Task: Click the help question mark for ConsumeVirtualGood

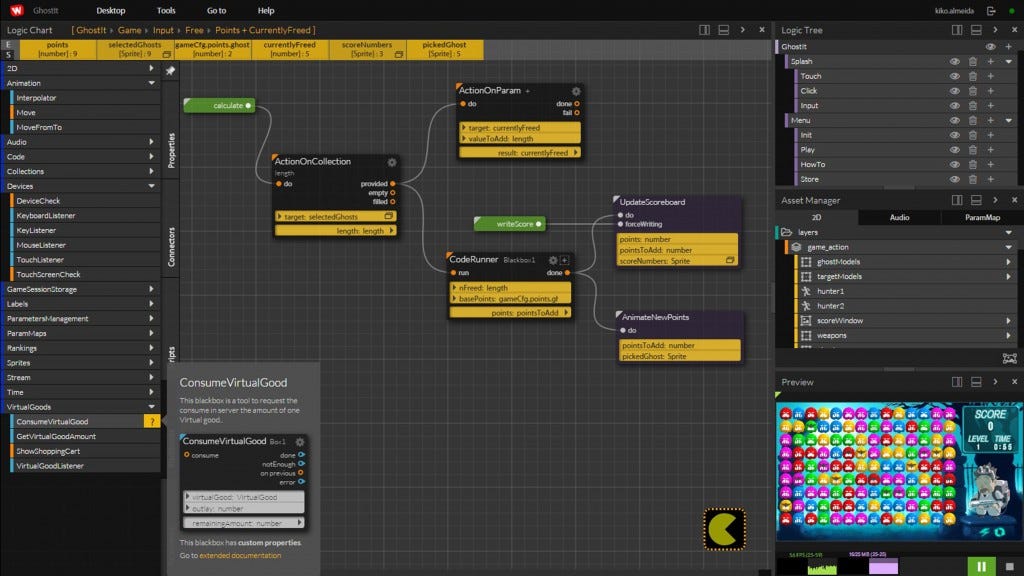Action: (x=152, y=422)
